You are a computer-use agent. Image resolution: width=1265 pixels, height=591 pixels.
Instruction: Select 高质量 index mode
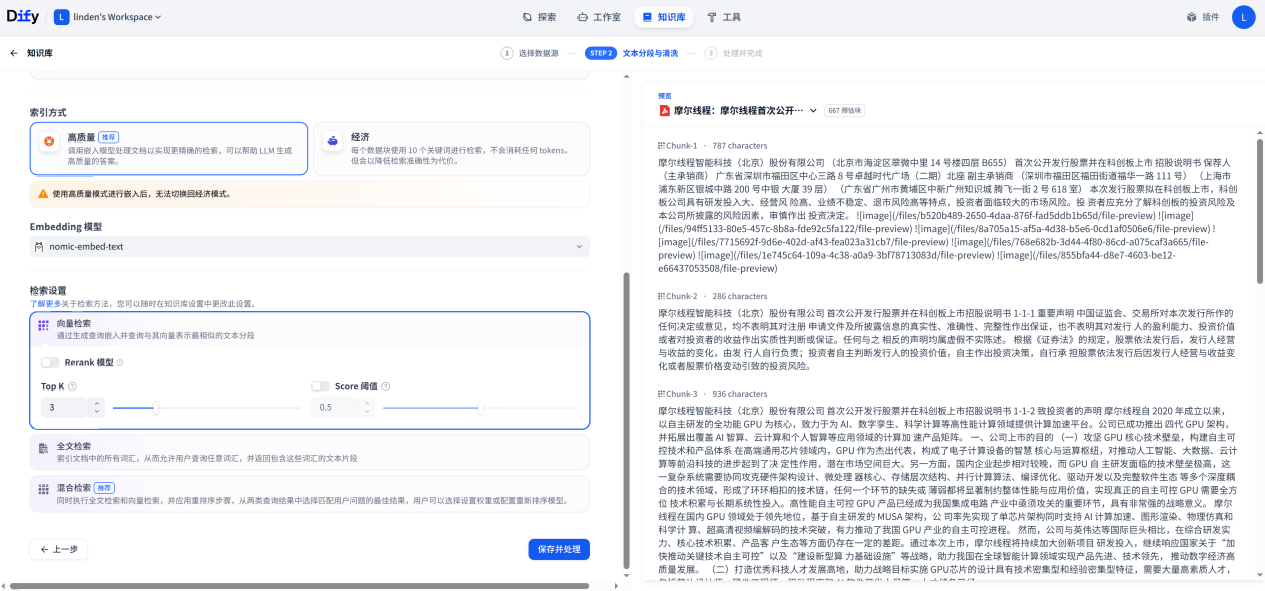(168, 148)
